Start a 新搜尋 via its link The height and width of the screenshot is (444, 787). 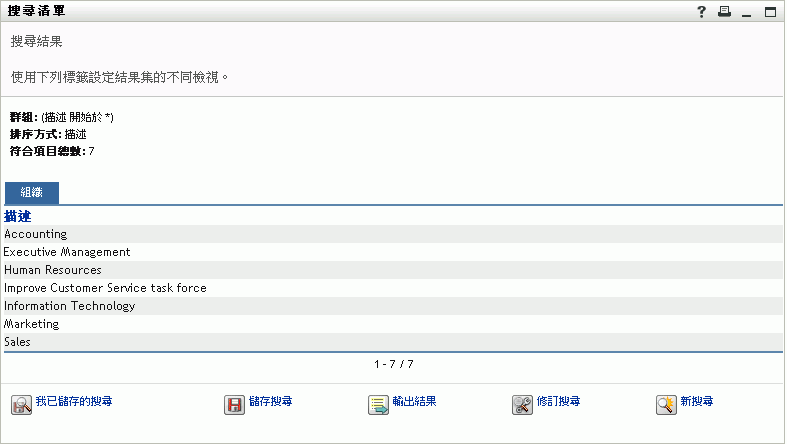click(x=696, y=402)
